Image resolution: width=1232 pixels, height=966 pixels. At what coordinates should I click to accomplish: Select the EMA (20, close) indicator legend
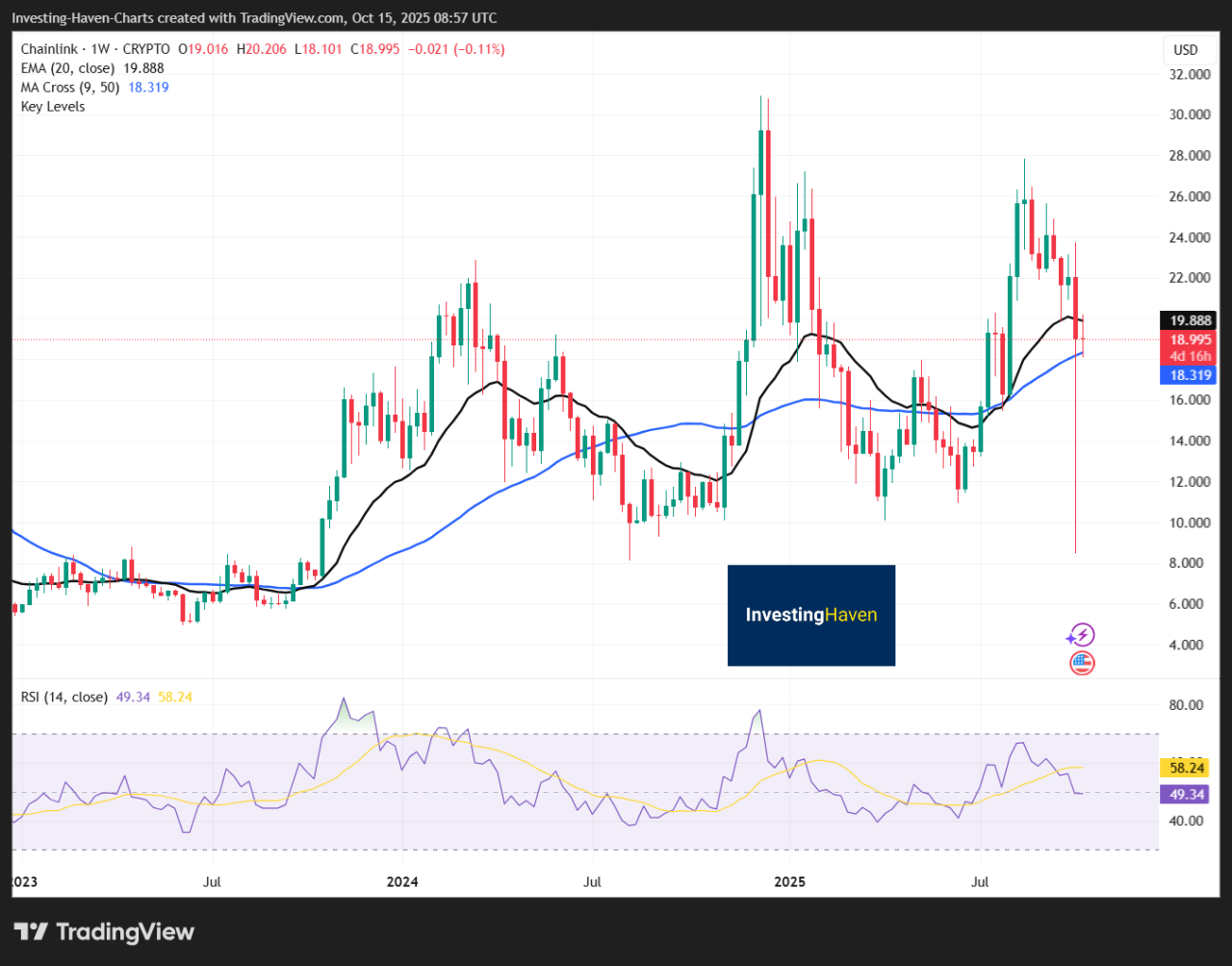pos(67,68)
